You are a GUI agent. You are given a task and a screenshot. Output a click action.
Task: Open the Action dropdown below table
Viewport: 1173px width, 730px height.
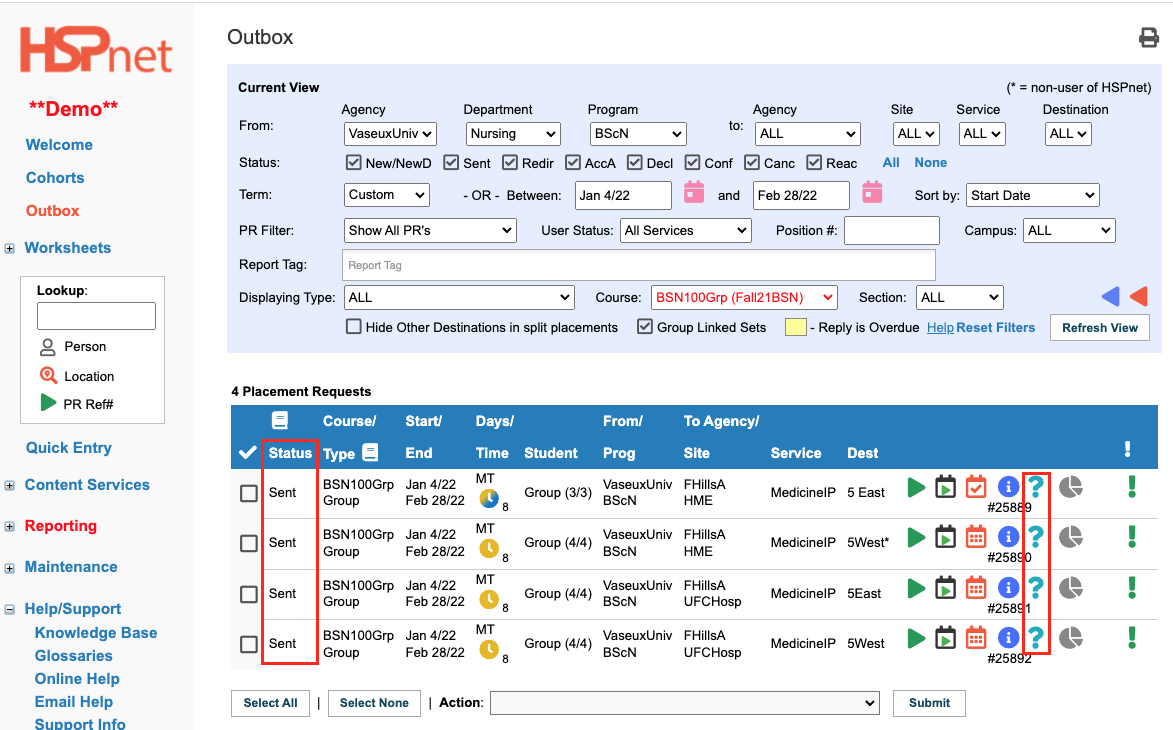click(684, 702)
